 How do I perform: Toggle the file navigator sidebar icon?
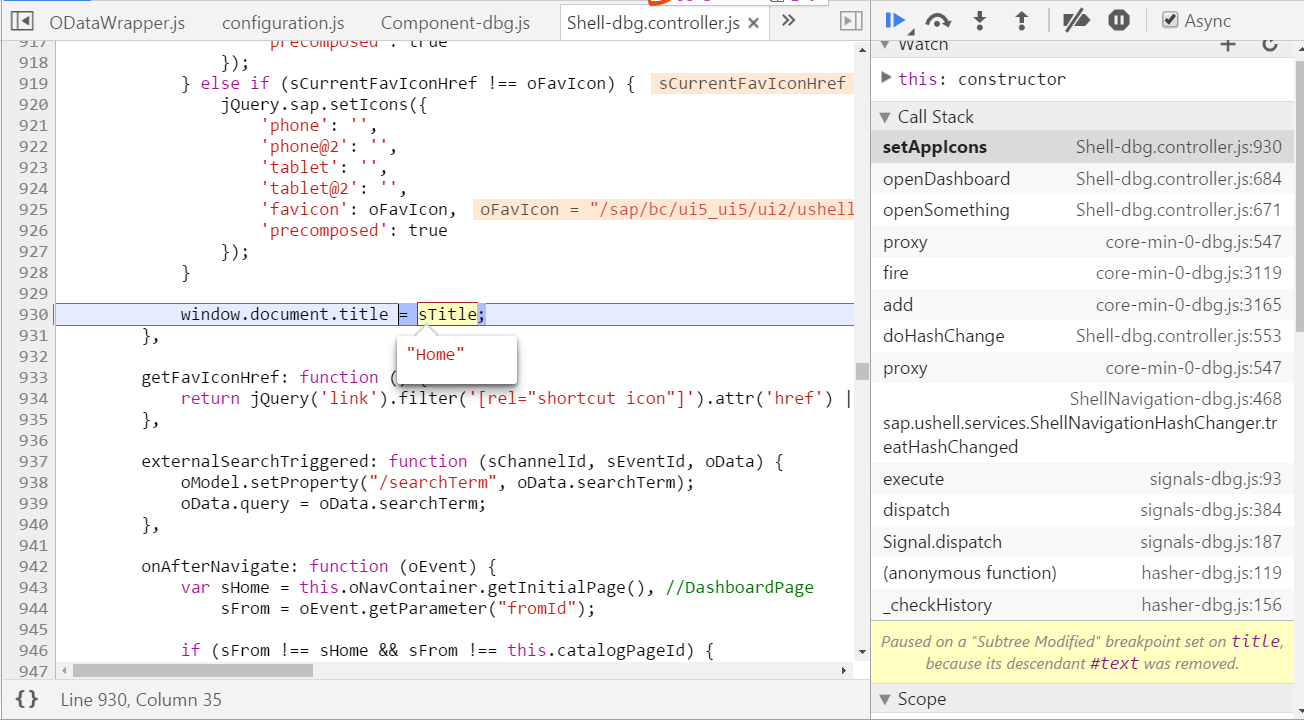(23, 20)
